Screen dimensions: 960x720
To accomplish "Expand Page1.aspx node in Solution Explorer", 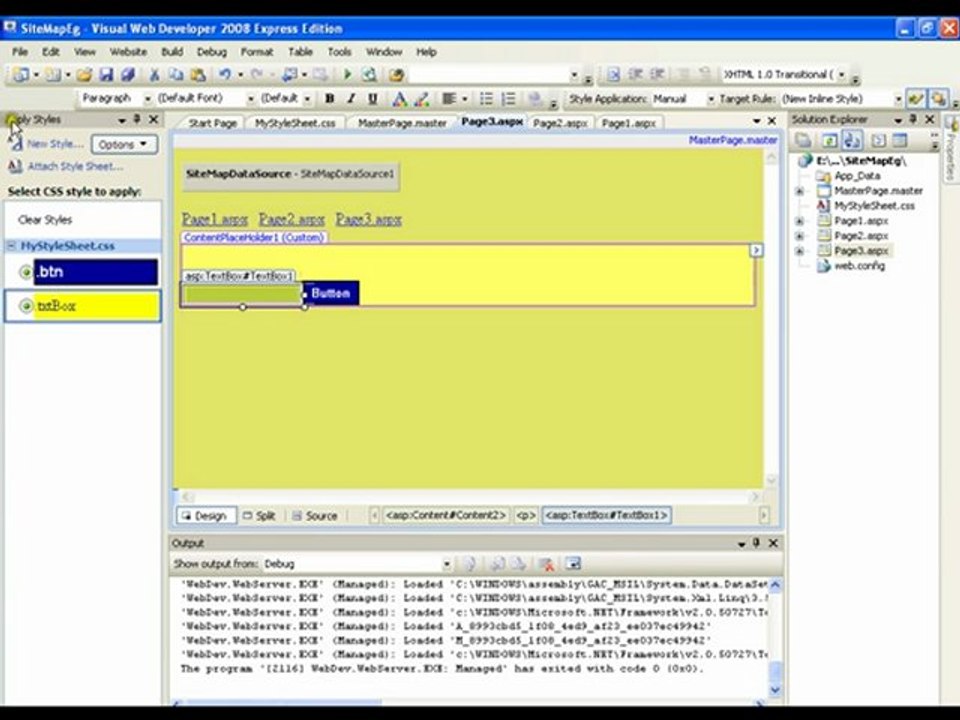I will point(799,221).
